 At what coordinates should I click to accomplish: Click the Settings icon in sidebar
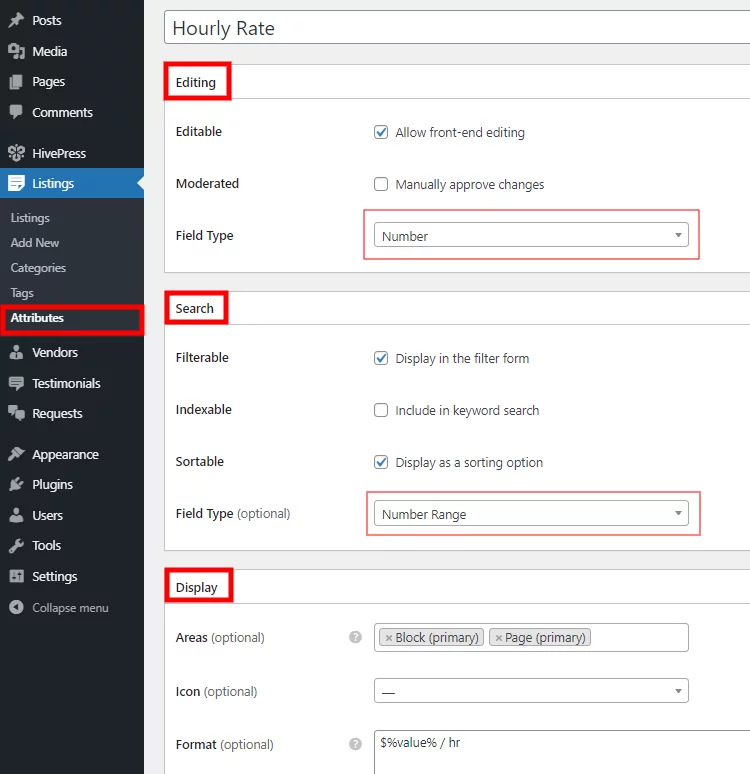click(x=16, y=576)
